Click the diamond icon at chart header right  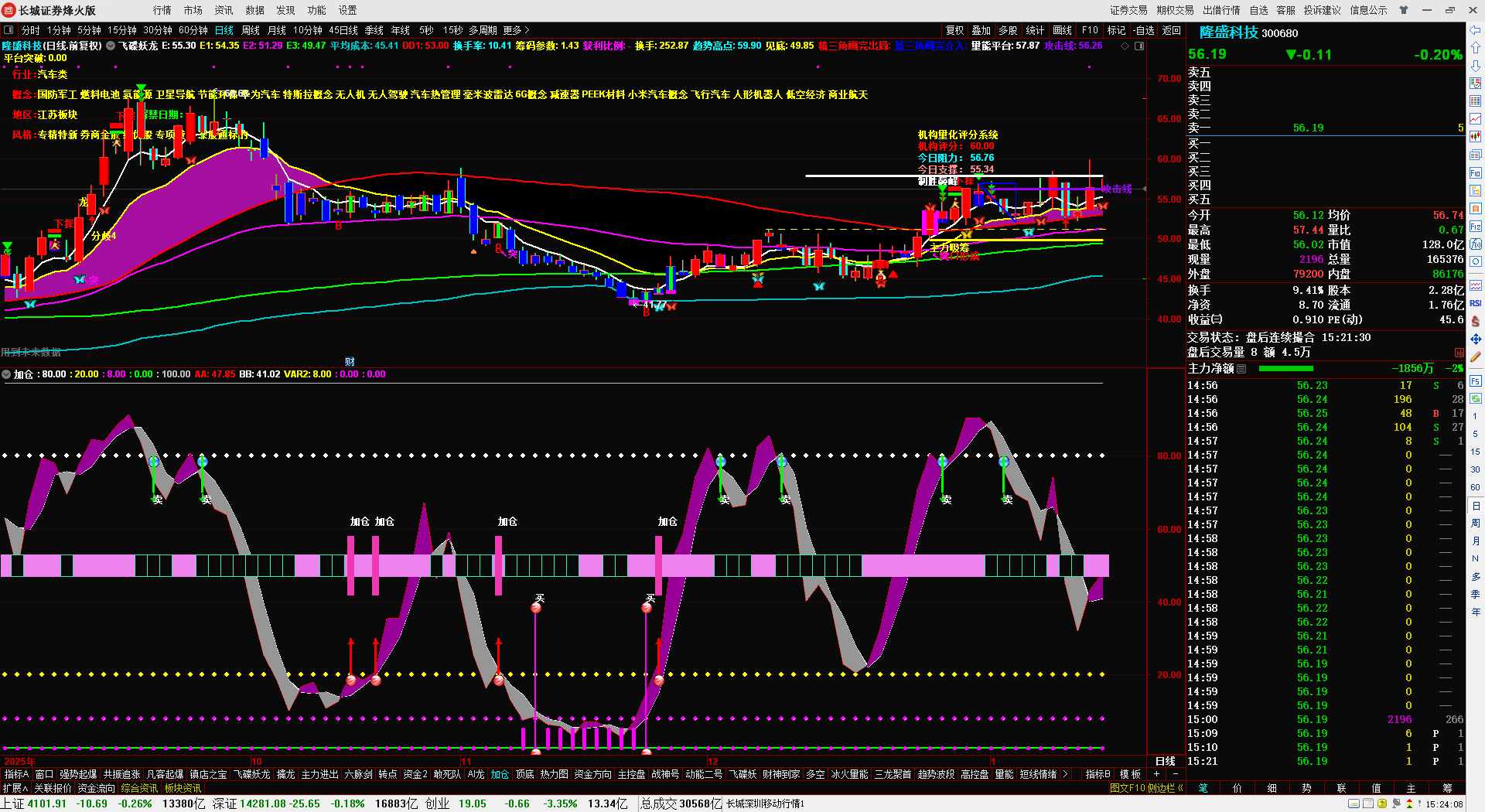tap(1125, 46)
